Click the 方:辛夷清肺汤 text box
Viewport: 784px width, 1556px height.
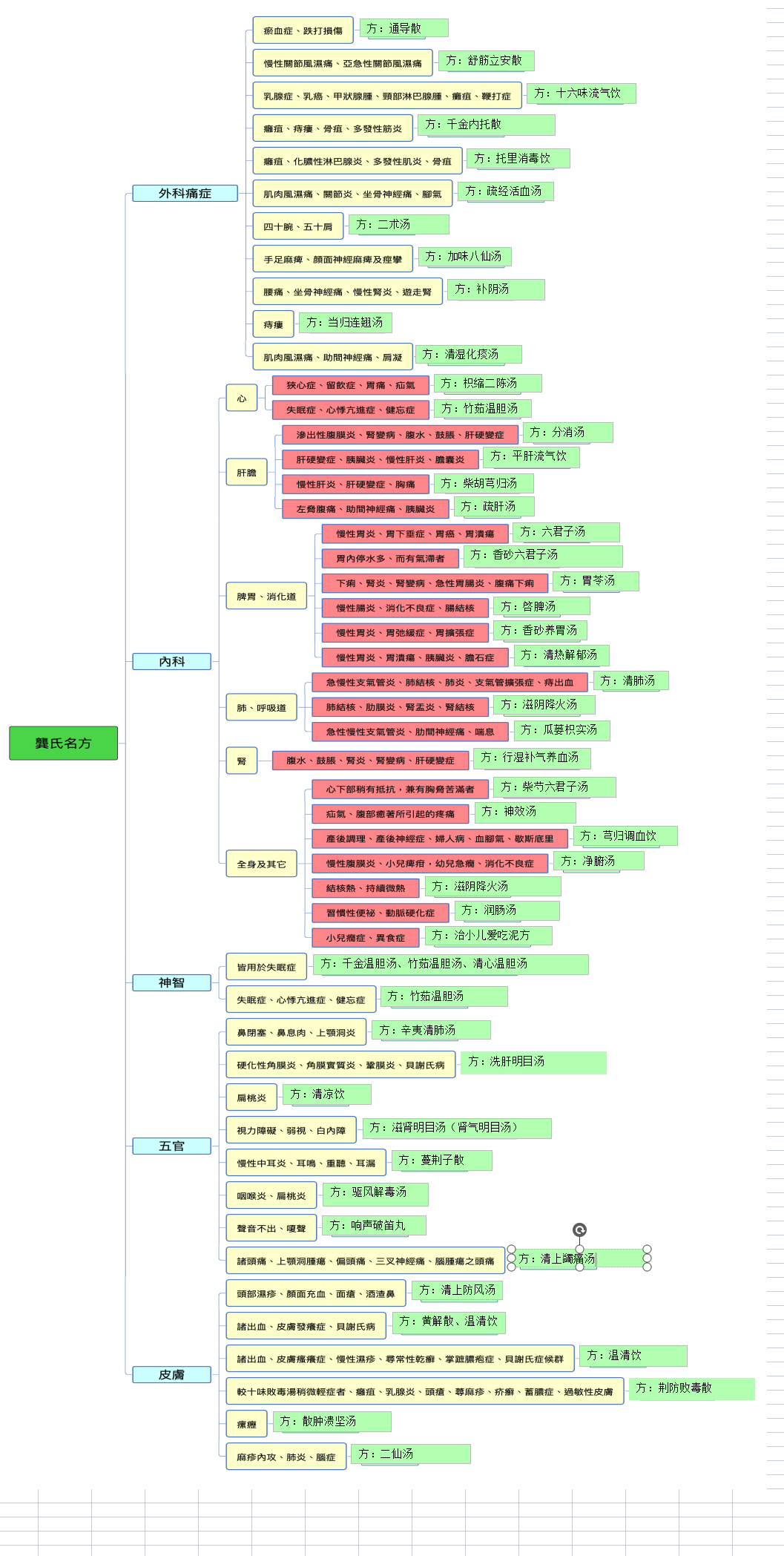click(x=432, y=1030)
